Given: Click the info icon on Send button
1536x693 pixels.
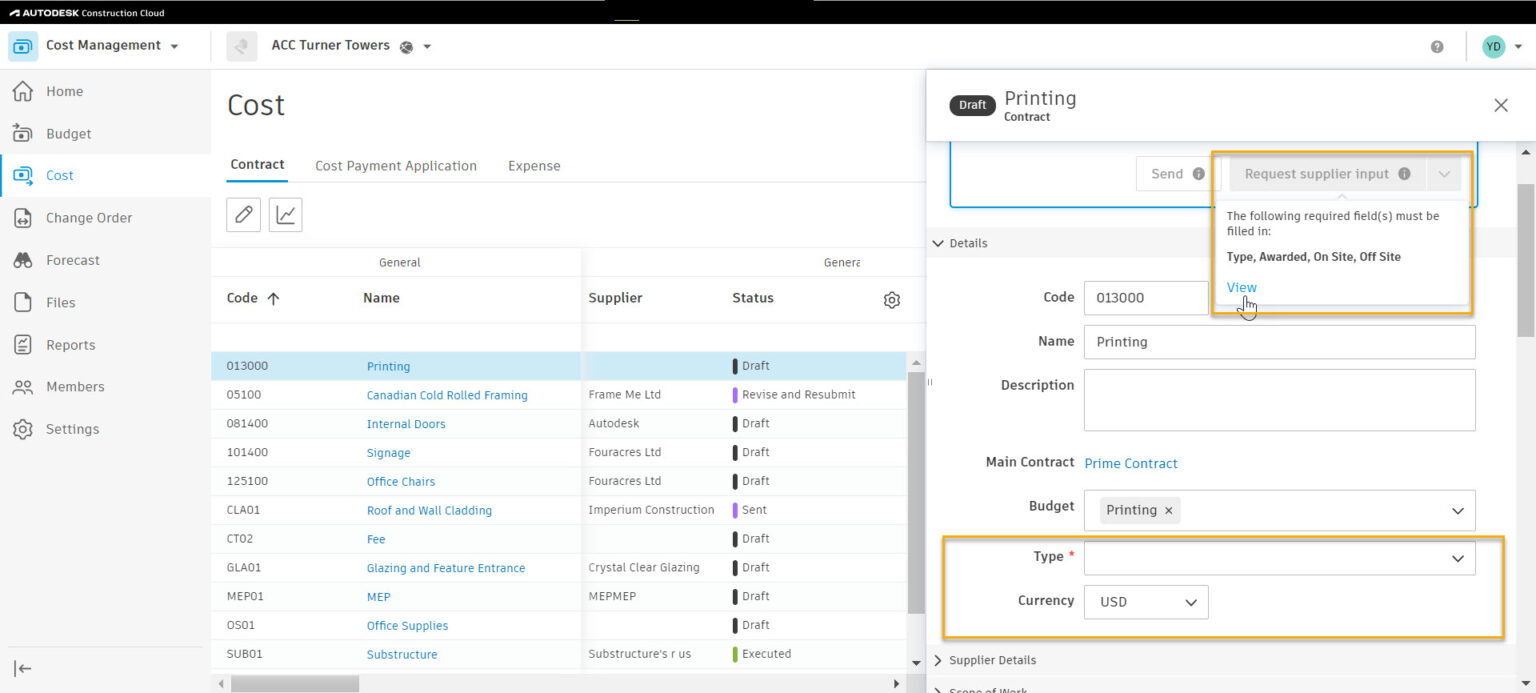Looking at the screenshot, I should coord(1199,174).
